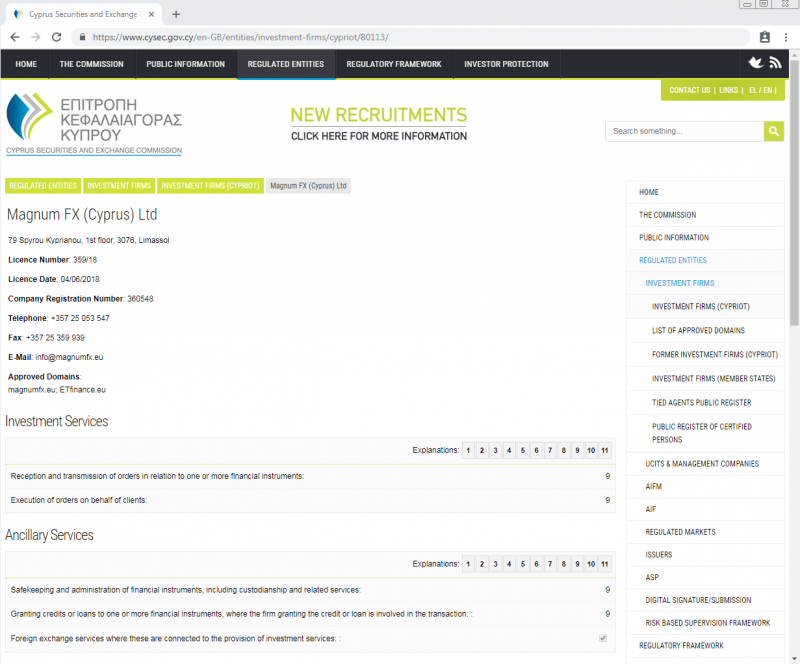Open RISK BASED SUPERVISION FRAMEWORK

click(705, 623)
